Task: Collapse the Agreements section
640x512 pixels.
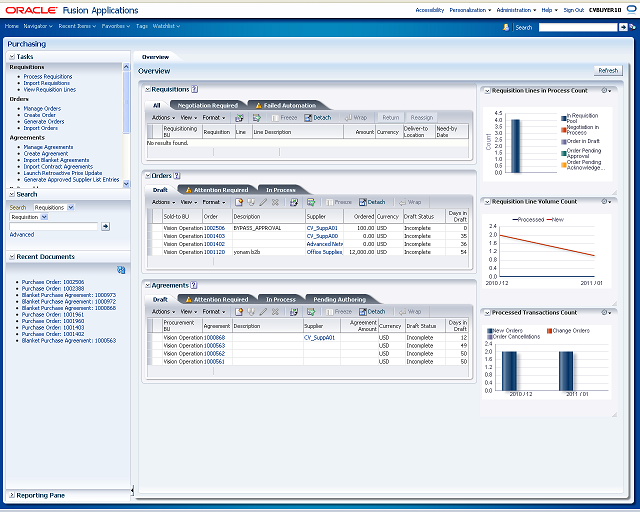Action: click(148, 285)
